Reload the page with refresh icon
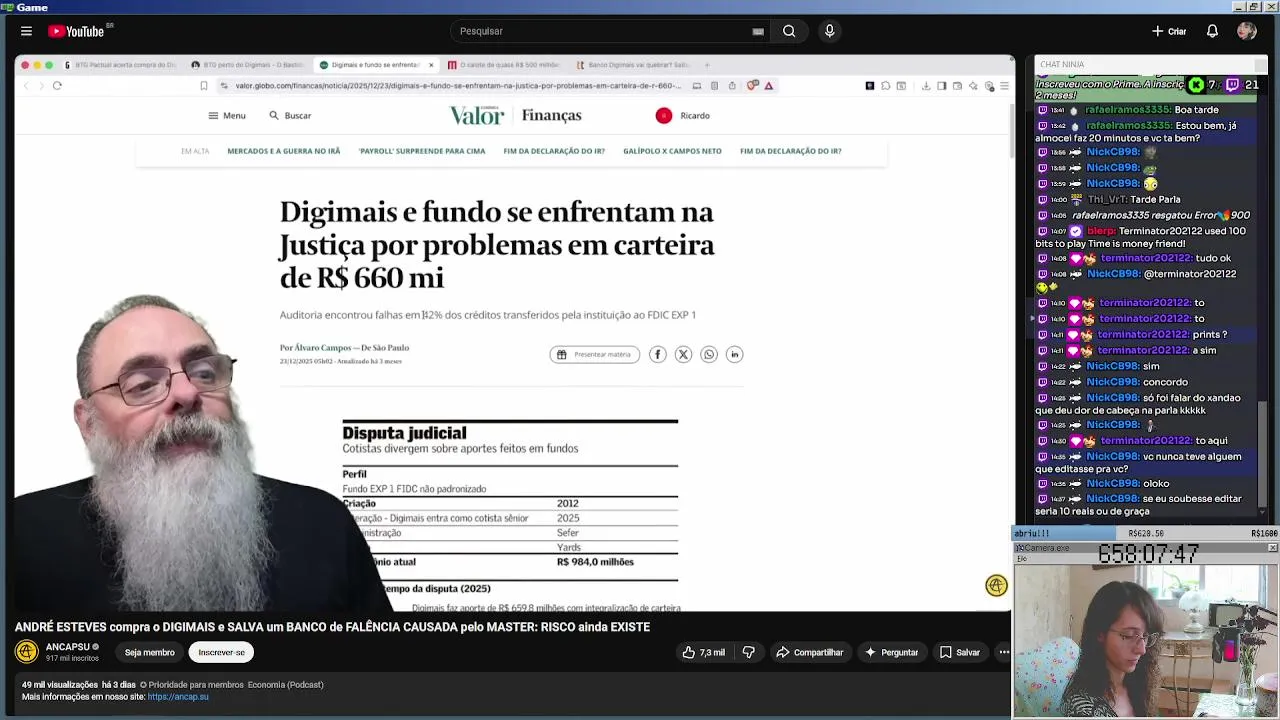 57,86
